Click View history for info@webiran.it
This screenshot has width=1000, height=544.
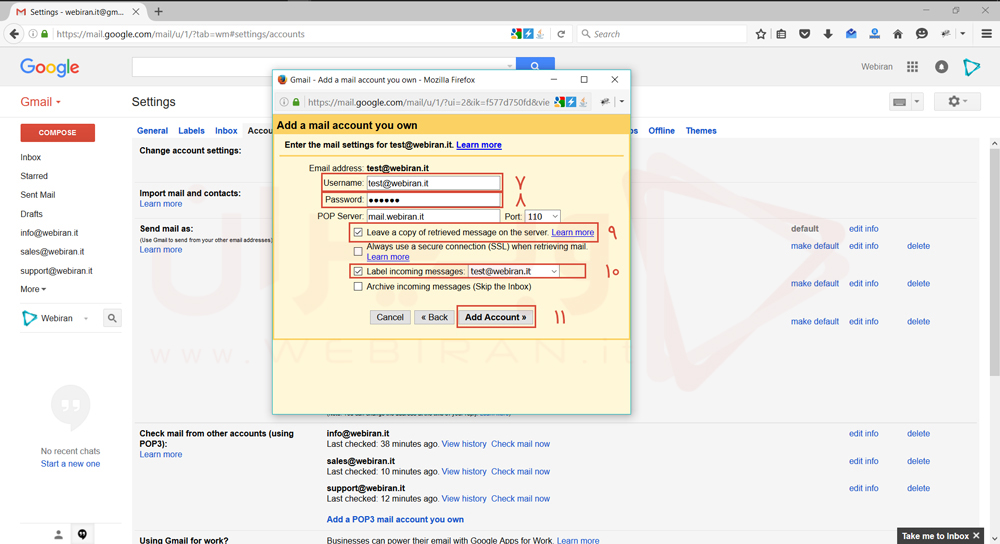point(464,444)
